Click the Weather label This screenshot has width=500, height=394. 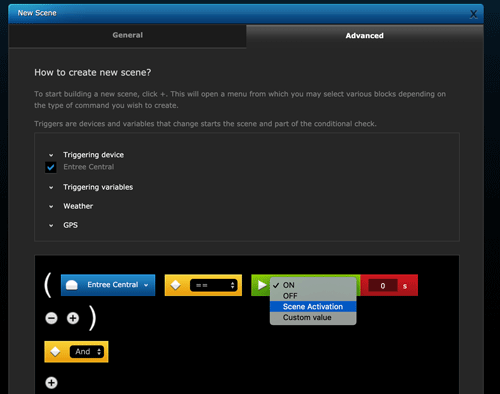tap(78, 206)
